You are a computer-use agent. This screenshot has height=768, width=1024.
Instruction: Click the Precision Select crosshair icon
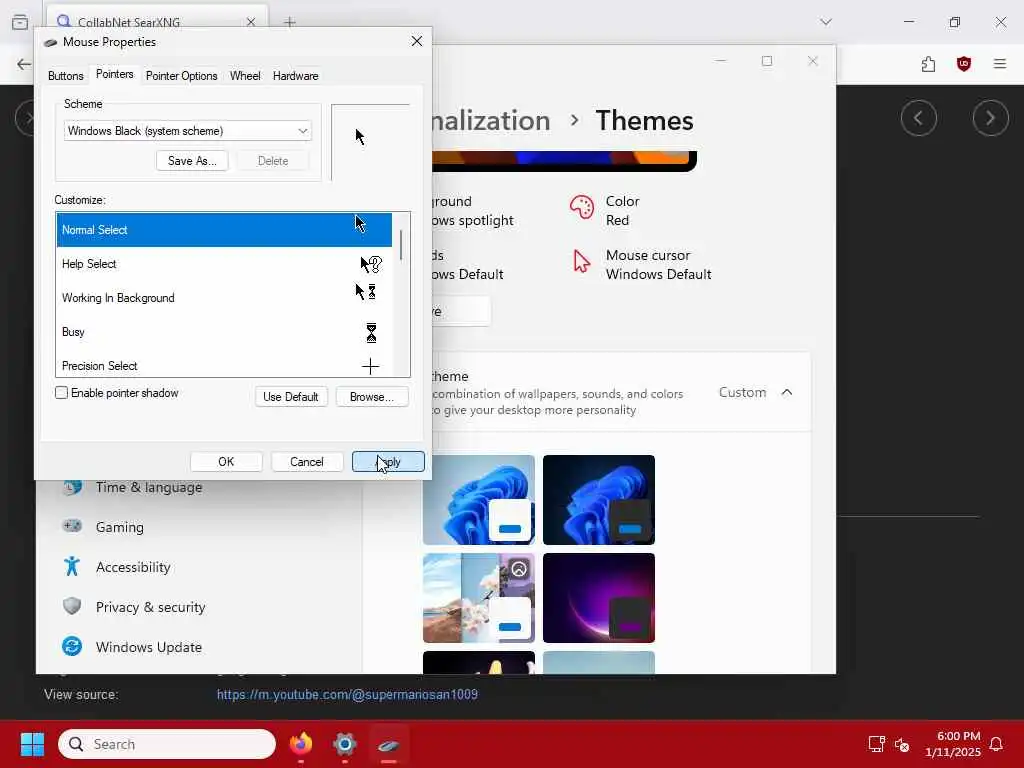370,366
